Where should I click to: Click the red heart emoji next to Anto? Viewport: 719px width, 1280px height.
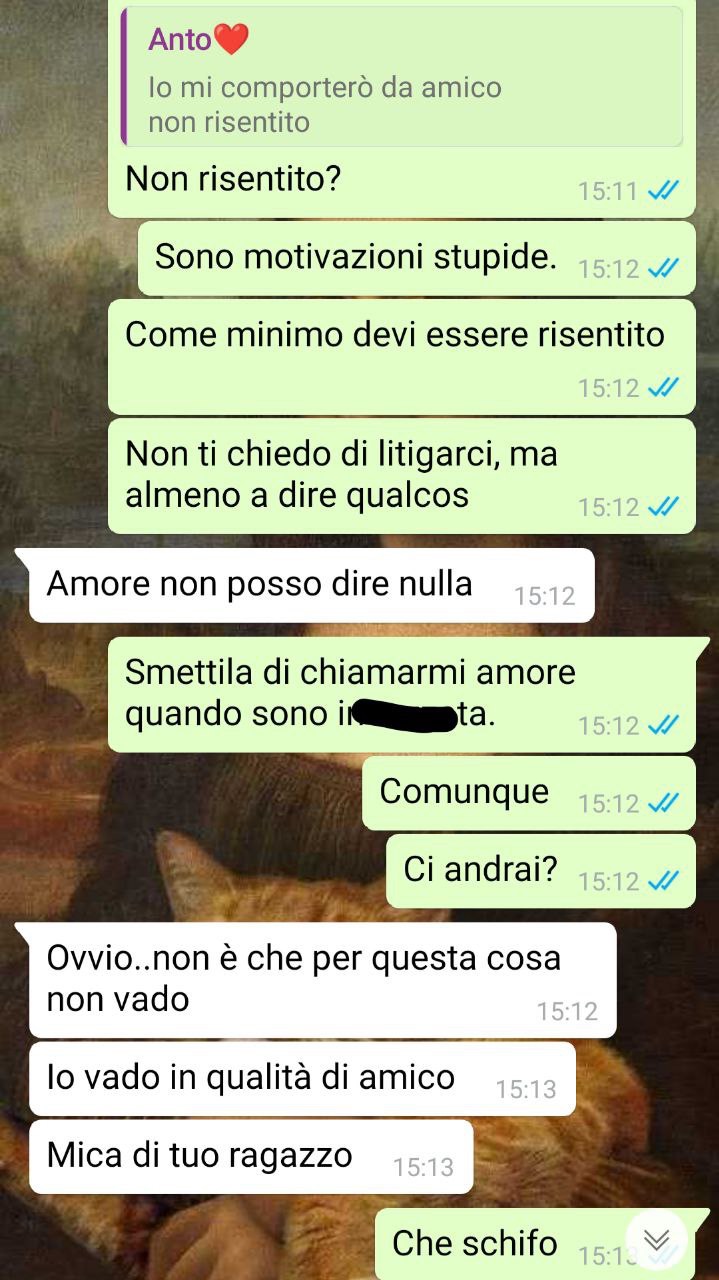coord(231,39)
